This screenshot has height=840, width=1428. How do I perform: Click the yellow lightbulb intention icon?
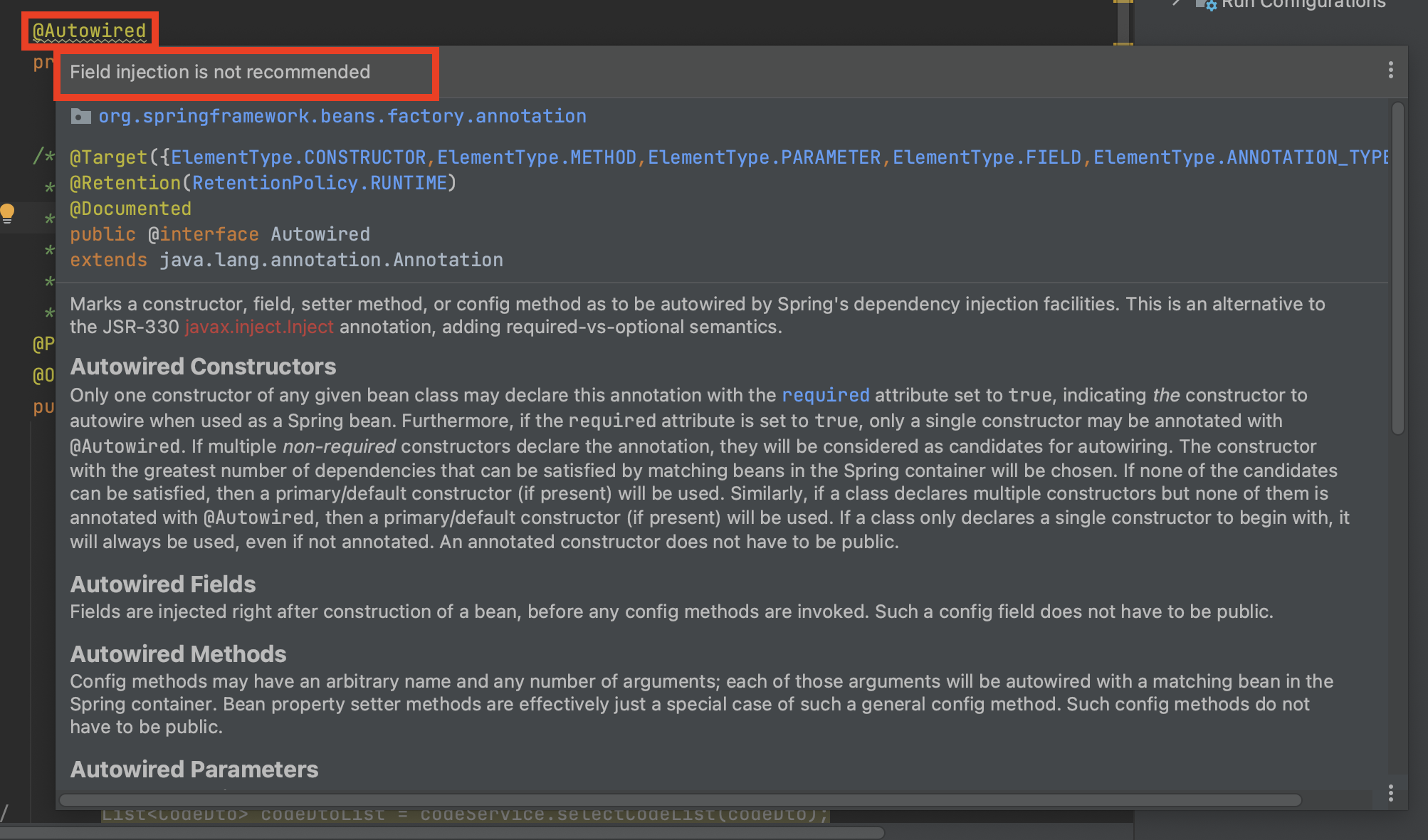(8, 213)
